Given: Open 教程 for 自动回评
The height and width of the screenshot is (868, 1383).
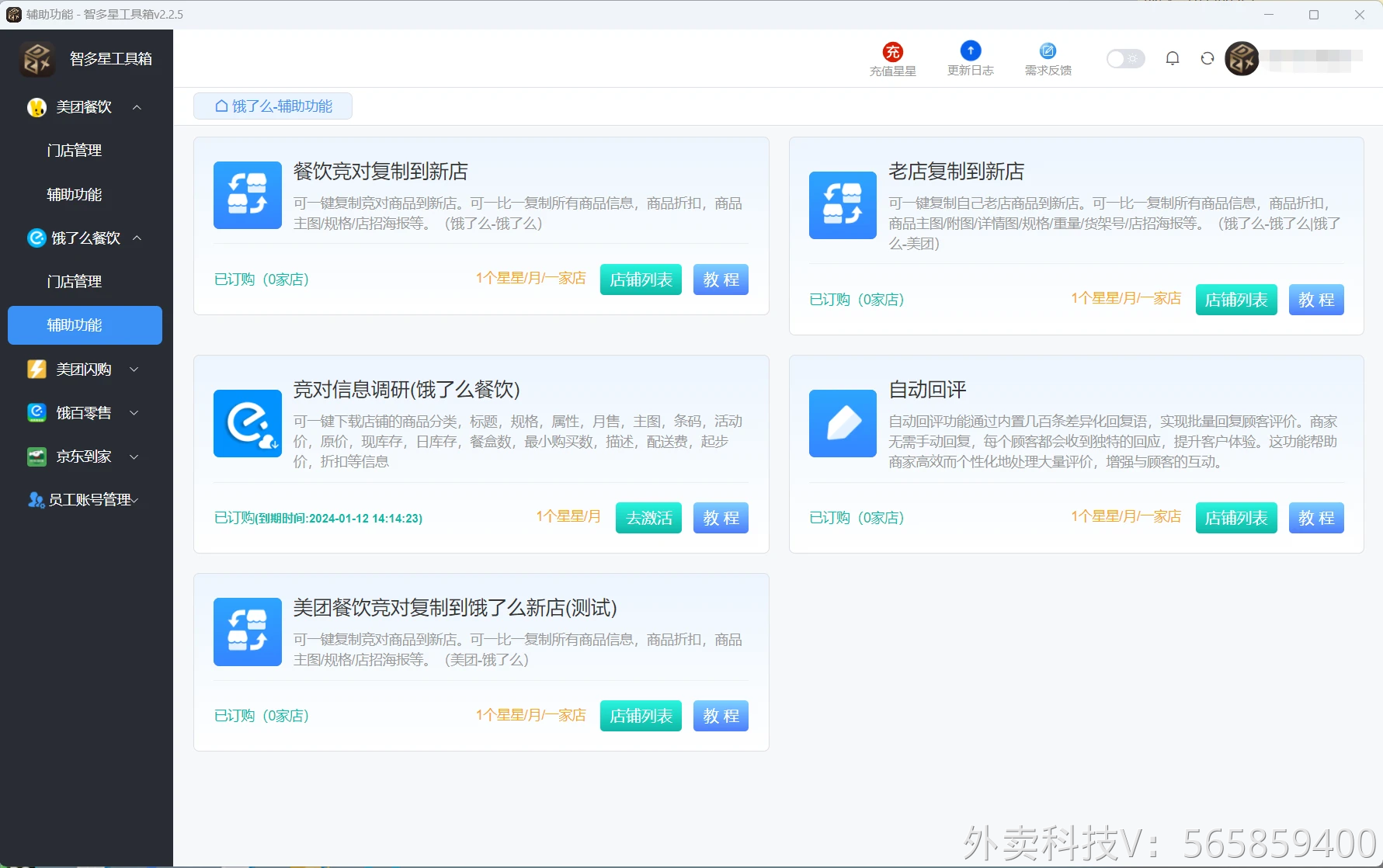Looking at the screenshot, I should (1316, 518).
